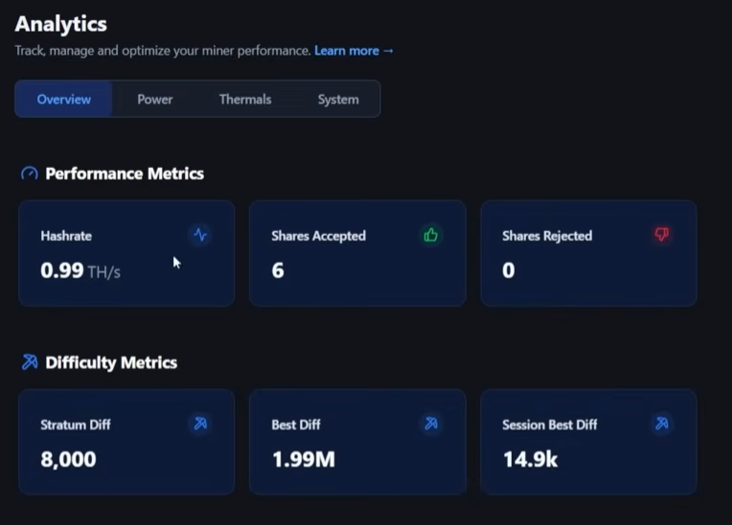Screen dimensions: 732x525
Task: Click the Shares Rejected count of 0
Action: (508, 270)
